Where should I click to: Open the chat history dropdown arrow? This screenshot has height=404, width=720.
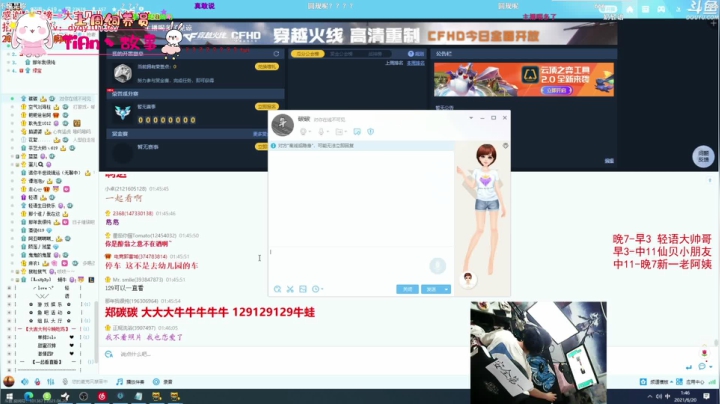pyautogui.click(x=322, y=289)
